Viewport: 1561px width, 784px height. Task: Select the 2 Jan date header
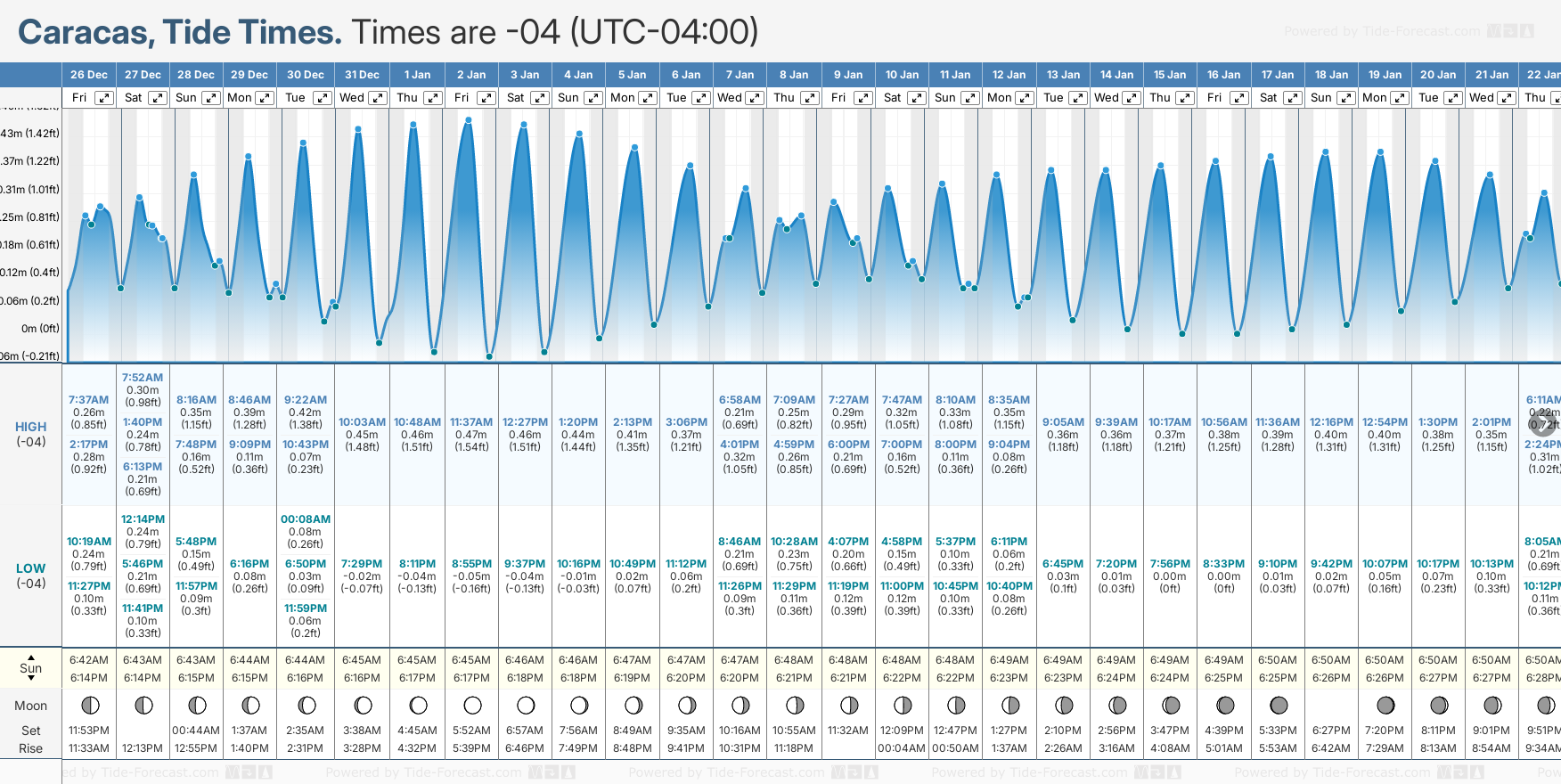click(471, 75)
